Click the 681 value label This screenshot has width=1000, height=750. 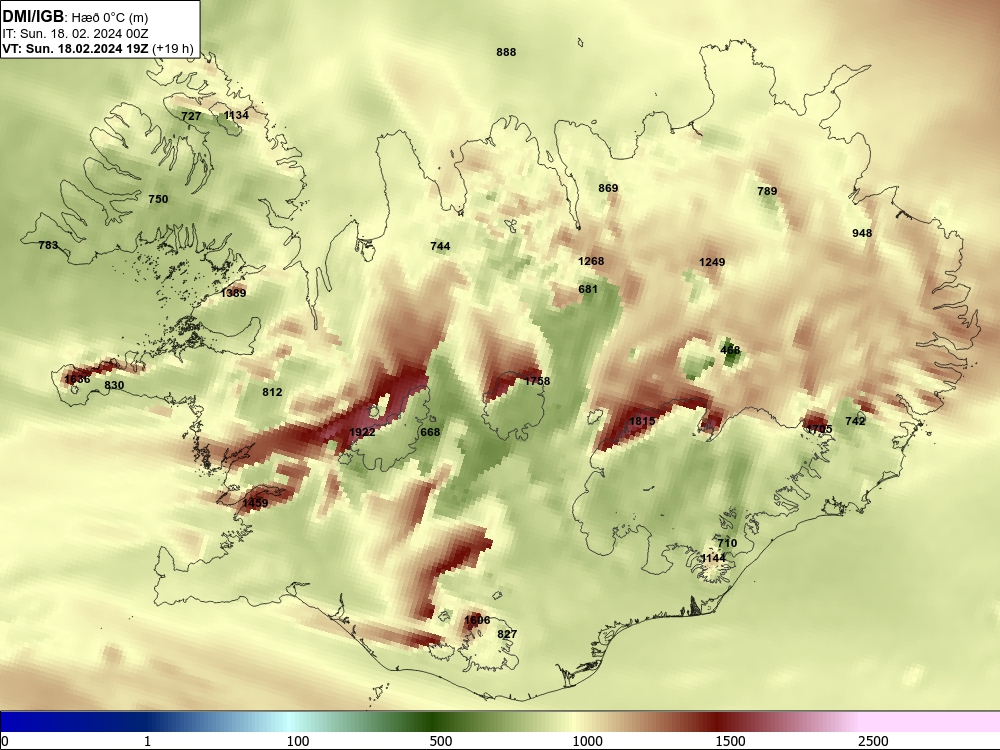[x=588, y=290]
